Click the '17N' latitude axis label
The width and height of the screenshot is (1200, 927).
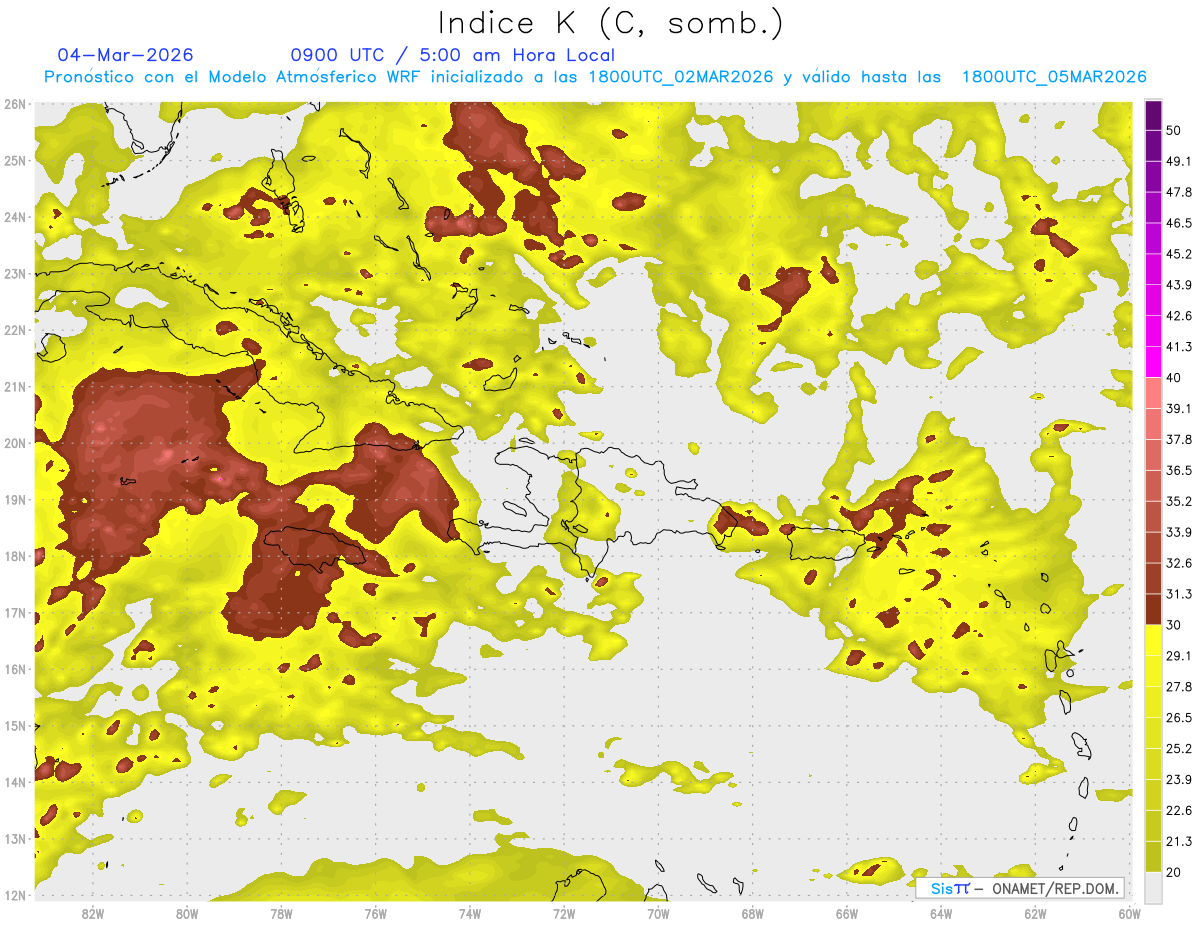(15, 613)
